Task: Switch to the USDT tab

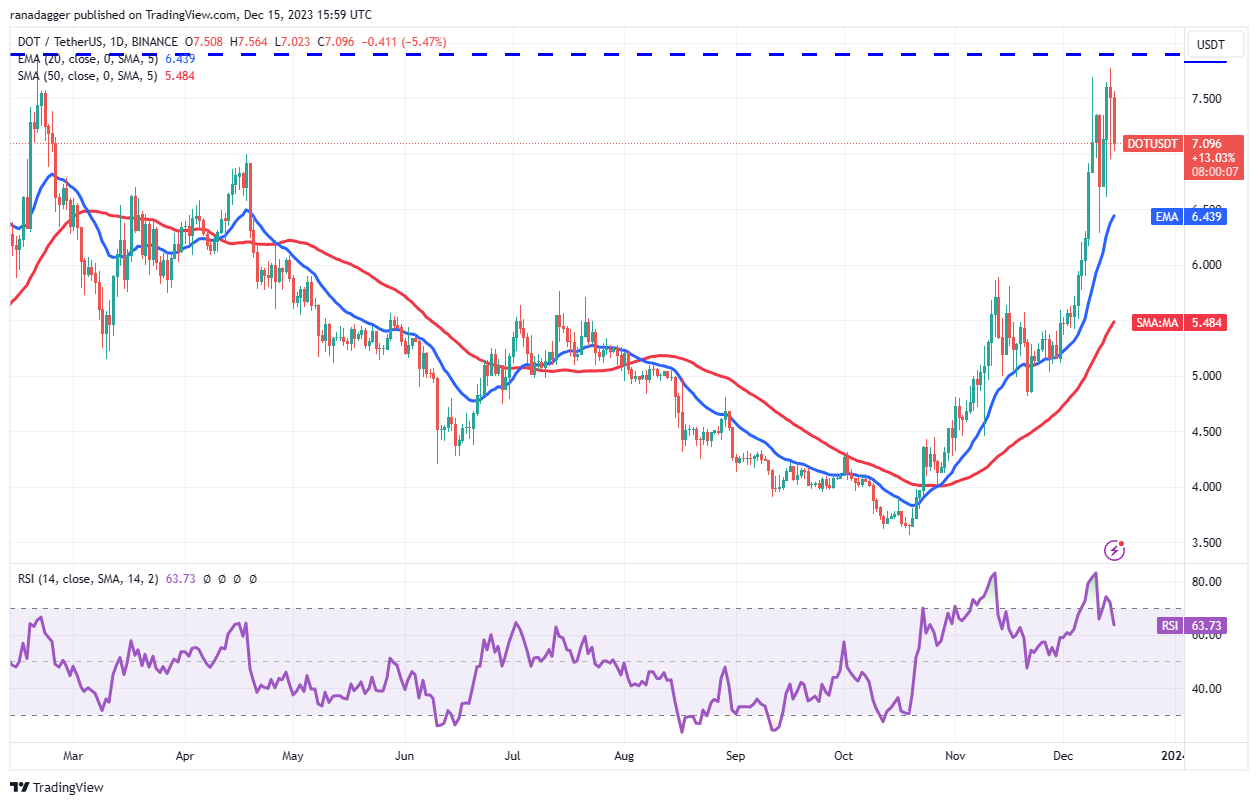Action: point(1211,44)
